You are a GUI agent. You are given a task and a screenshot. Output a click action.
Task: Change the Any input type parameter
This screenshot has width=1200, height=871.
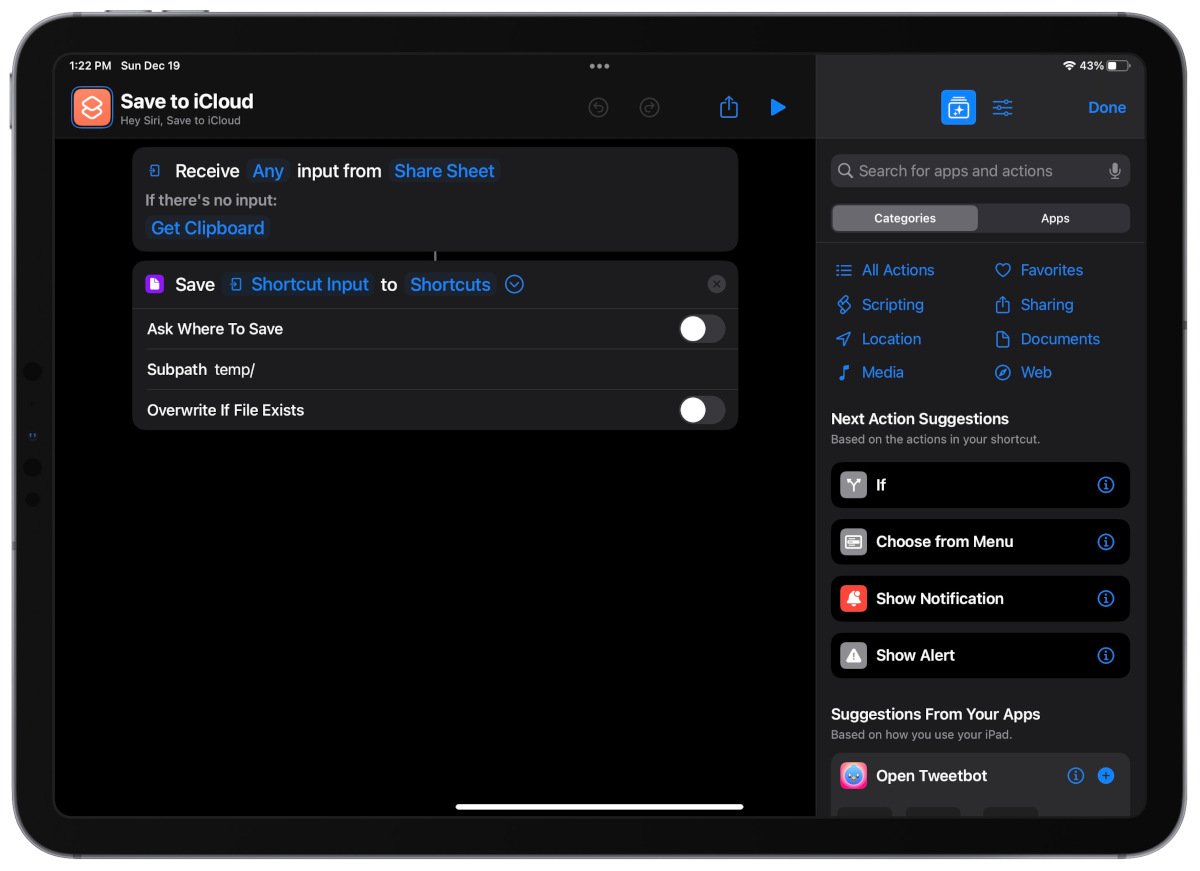pyautogui.click(x=268, y=171)
